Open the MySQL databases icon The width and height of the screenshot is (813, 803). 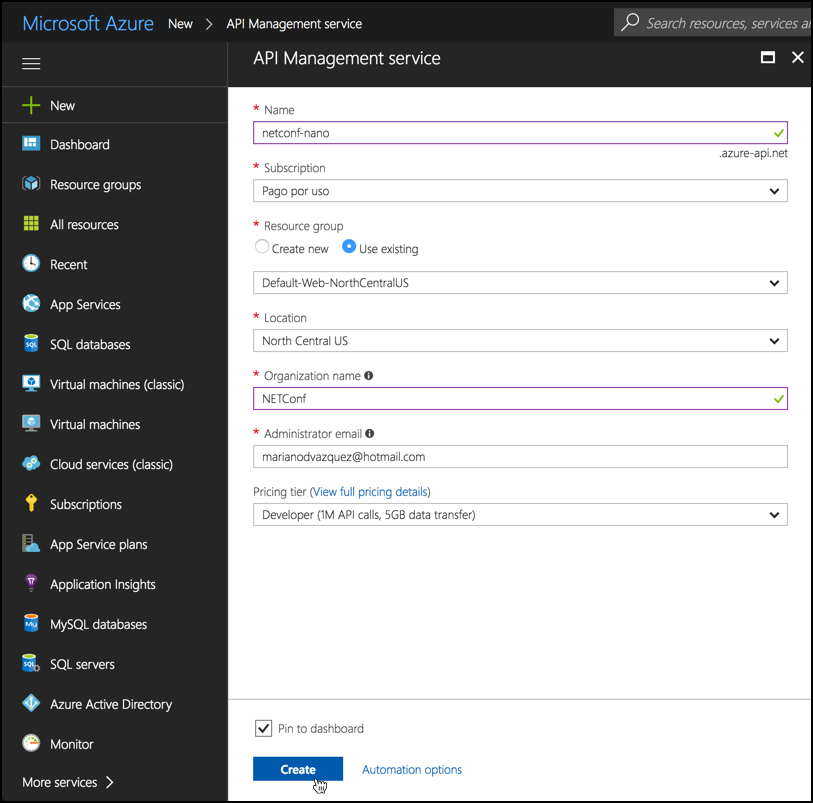[31, 623]
